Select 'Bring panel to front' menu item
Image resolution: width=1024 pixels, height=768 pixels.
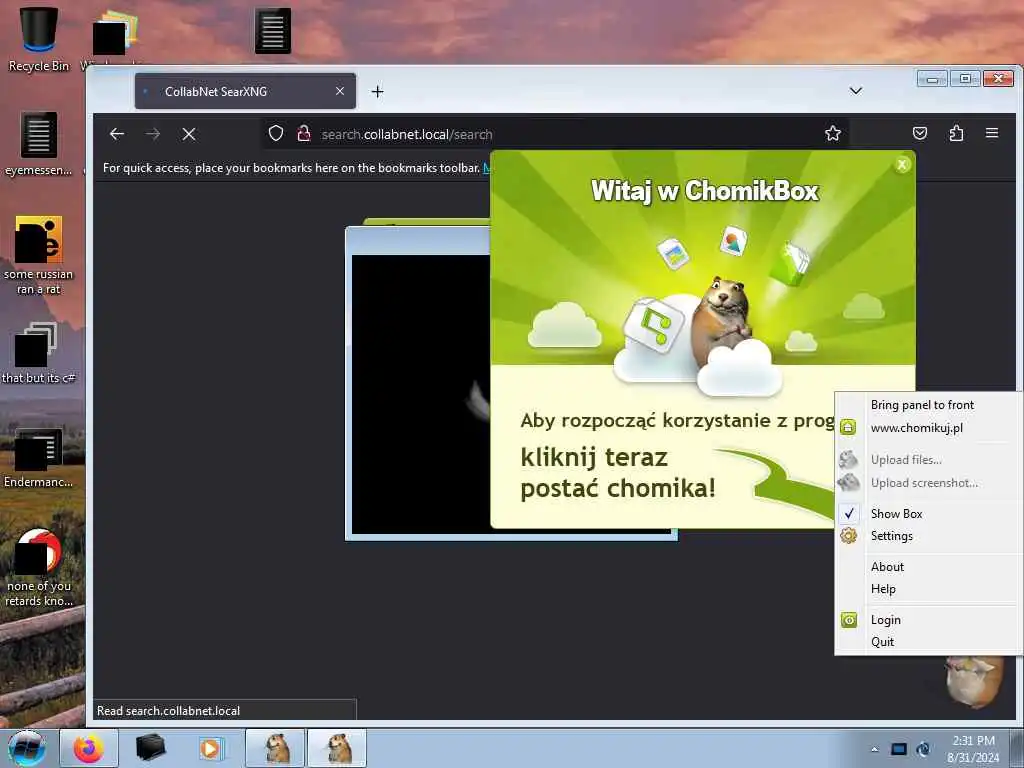tap(928, 405)
